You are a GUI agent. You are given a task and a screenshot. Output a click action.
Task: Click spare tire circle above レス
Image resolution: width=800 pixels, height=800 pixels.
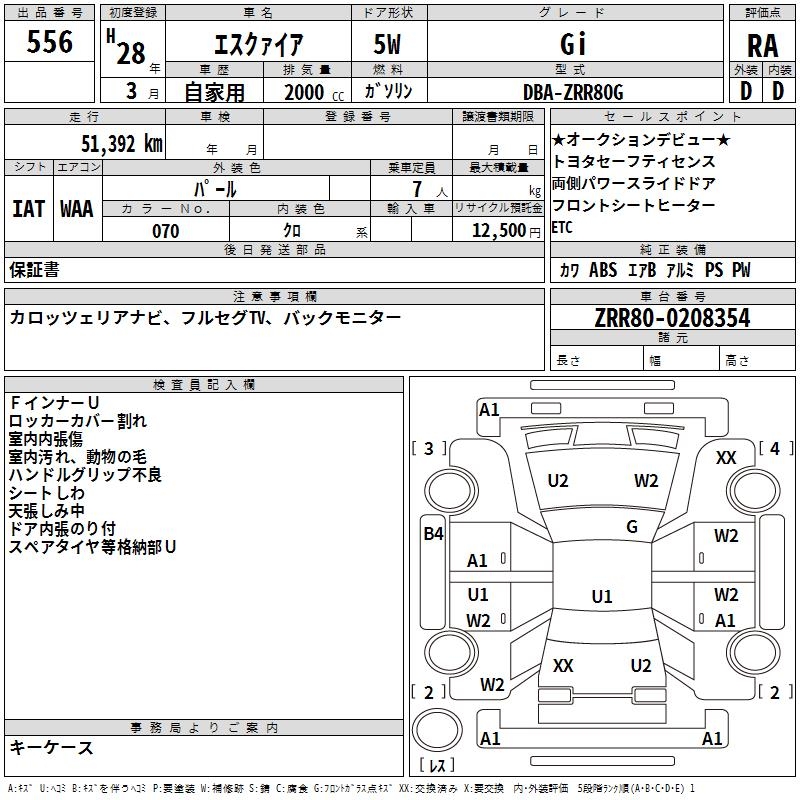(437, 730)
